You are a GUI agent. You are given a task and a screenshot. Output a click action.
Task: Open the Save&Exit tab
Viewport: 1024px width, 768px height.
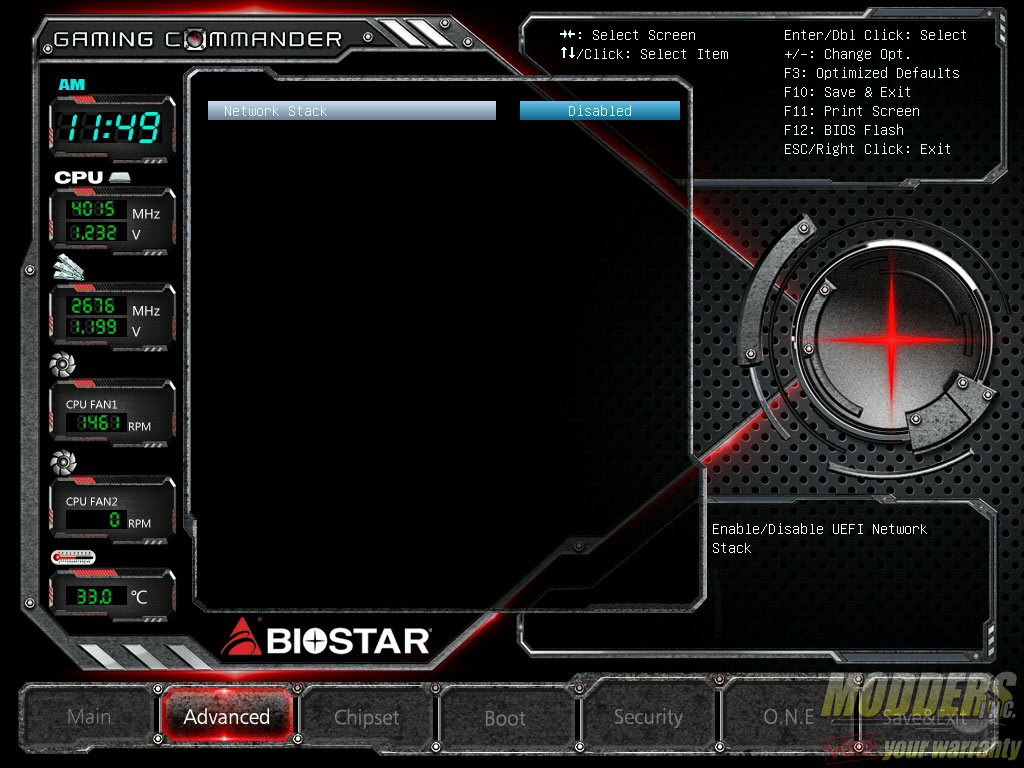coord(925,718)
